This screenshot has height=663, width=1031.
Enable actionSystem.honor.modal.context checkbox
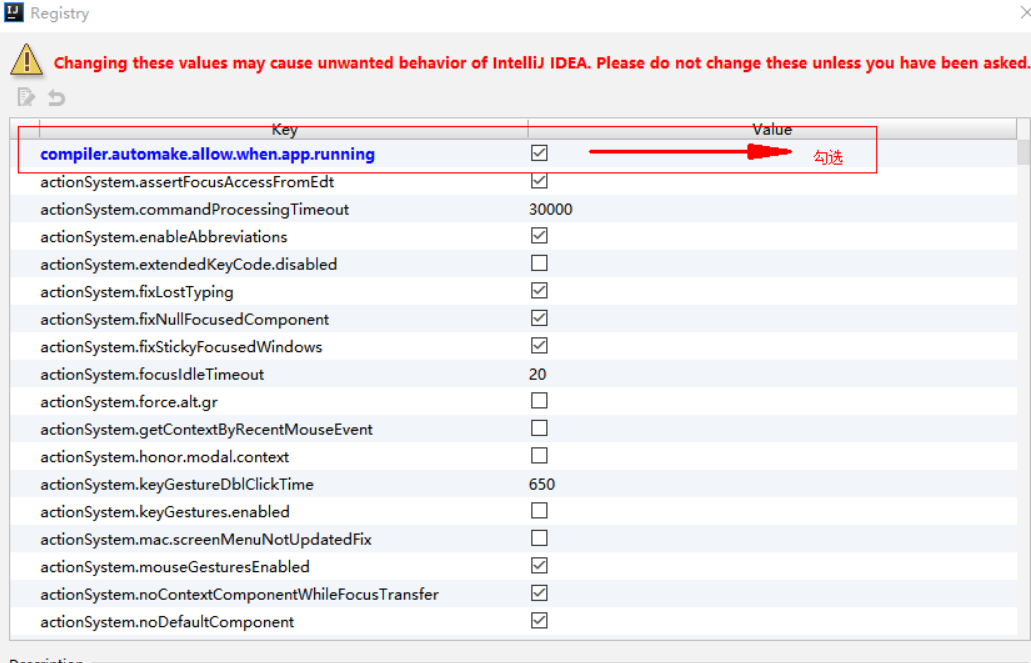(539, 456)
